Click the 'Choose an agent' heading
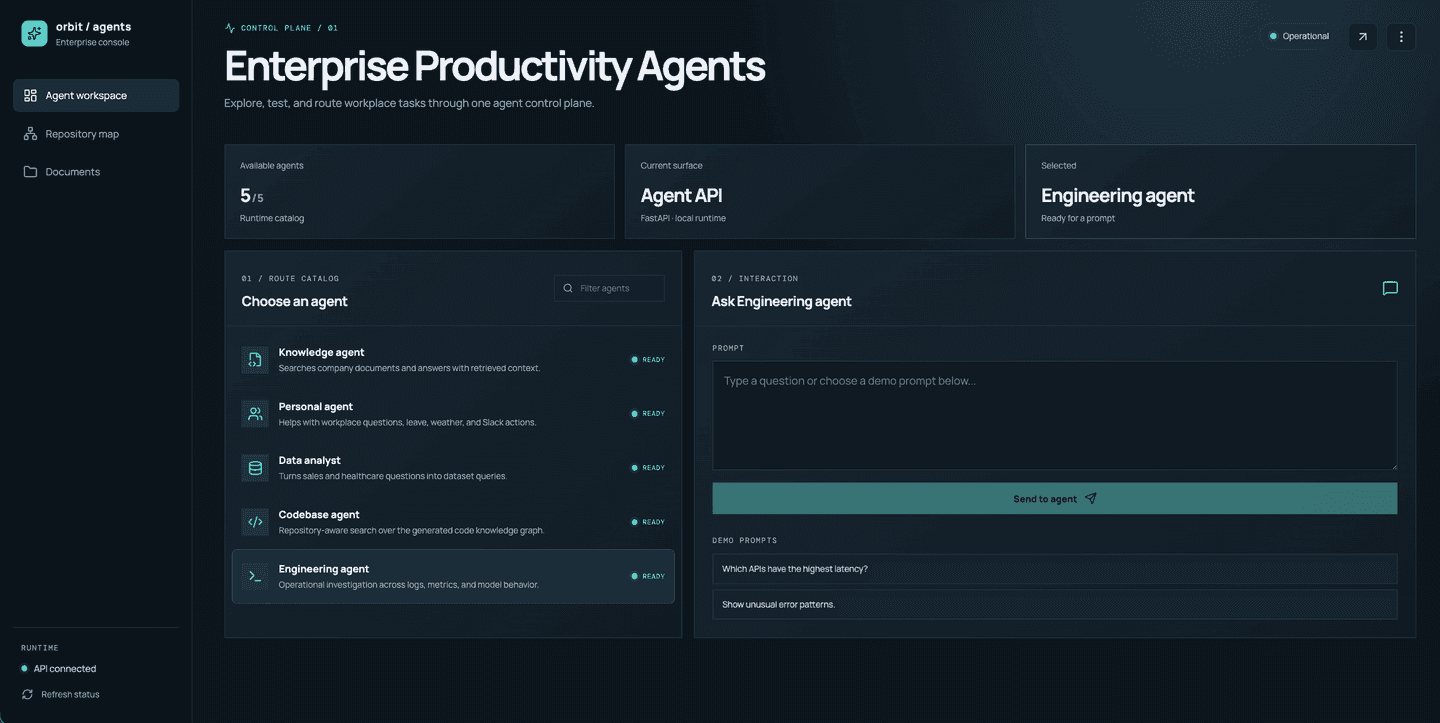 click(x=294, y=301)
